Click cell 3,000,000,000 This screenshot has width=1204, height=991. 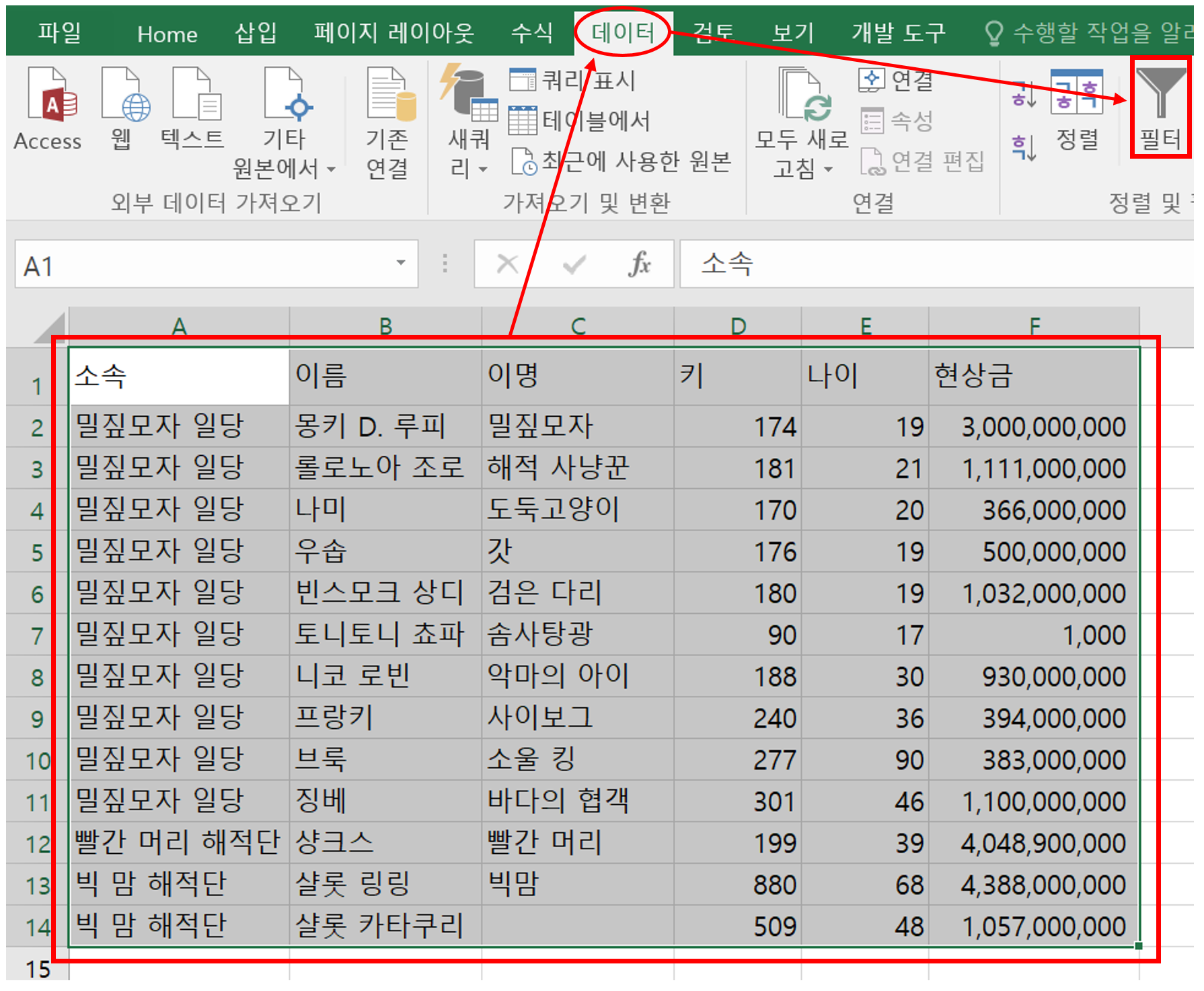(x=1034, y=427)
